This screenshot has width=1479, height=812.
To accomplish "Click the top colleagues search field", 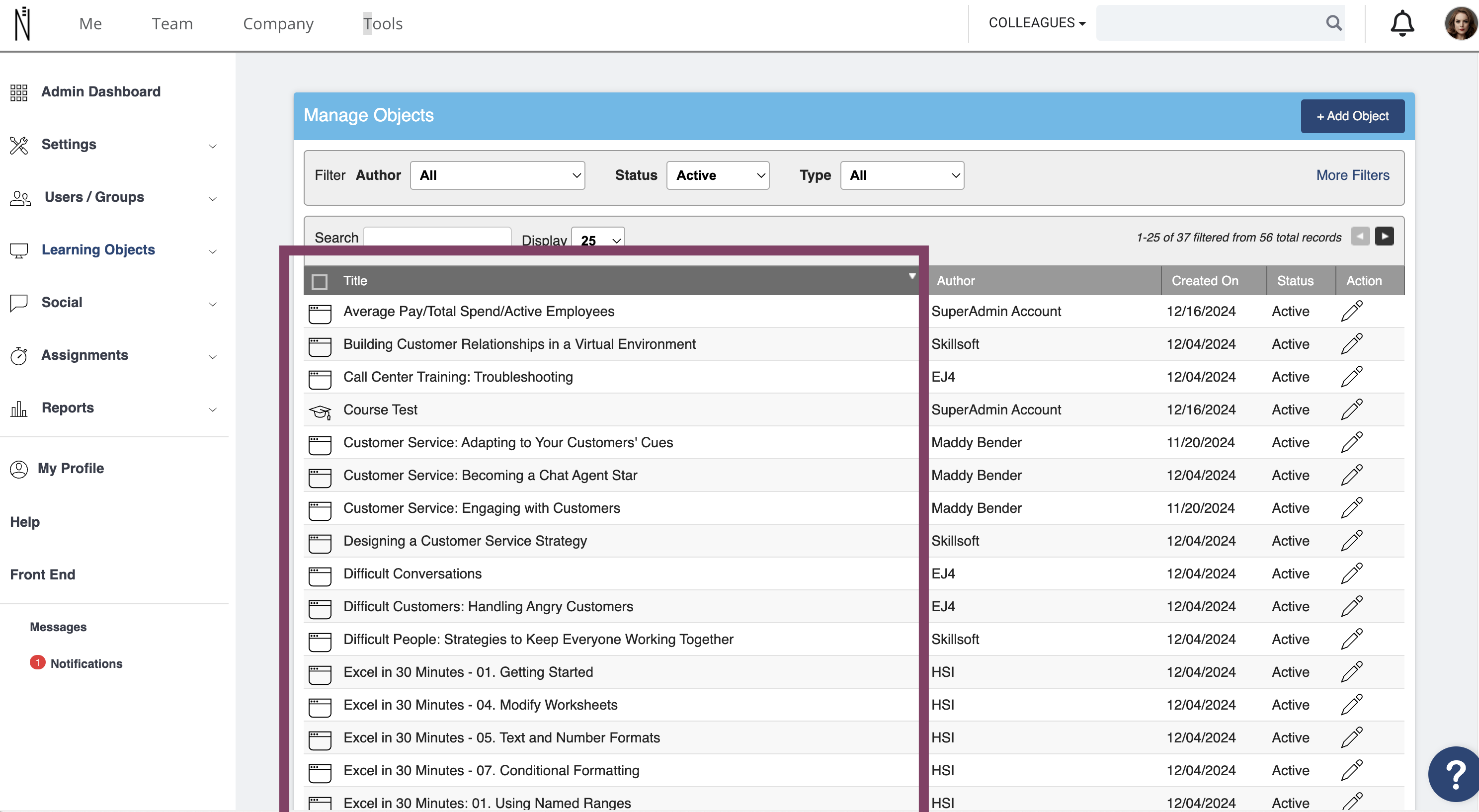I will (x=1210, y=23).
